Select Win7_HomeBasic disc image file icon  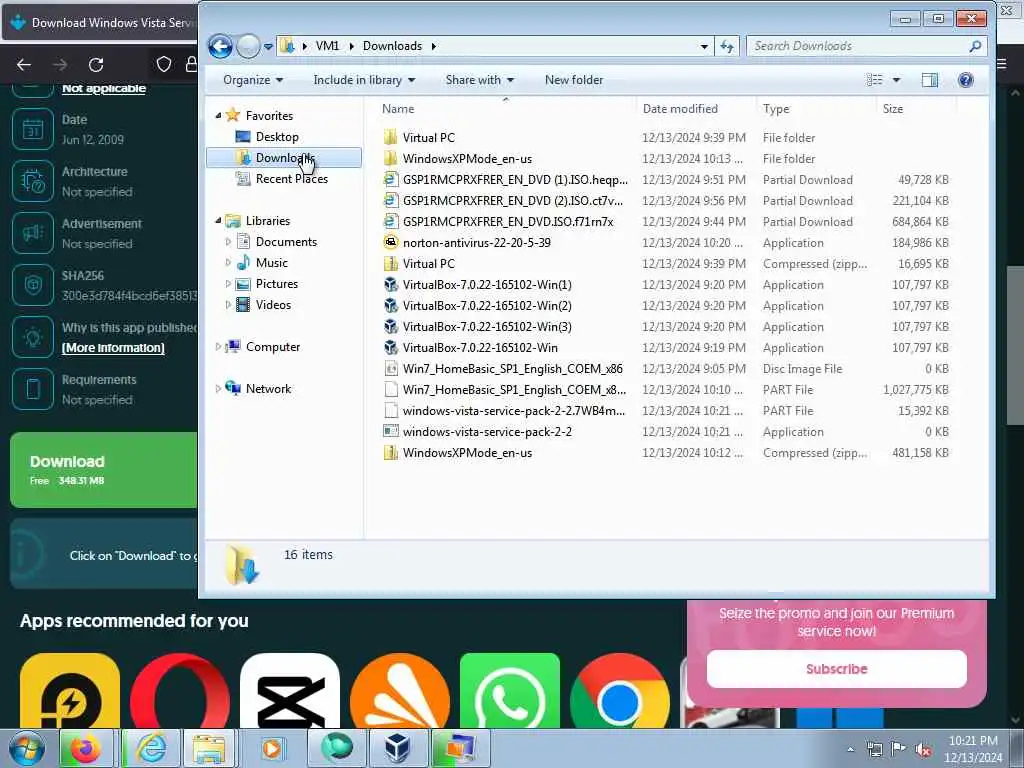[391, 368]
